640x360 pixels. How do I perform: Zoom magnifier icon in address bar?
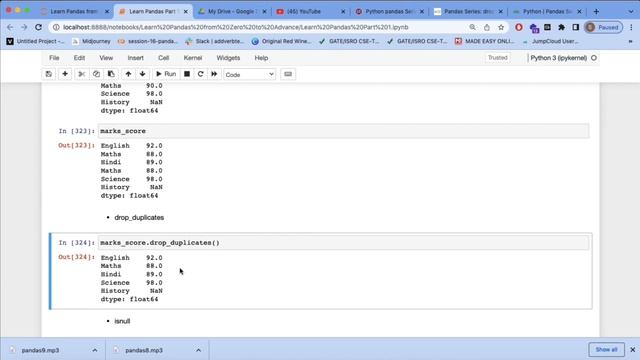pyautogui.click(x=472, y=27)
